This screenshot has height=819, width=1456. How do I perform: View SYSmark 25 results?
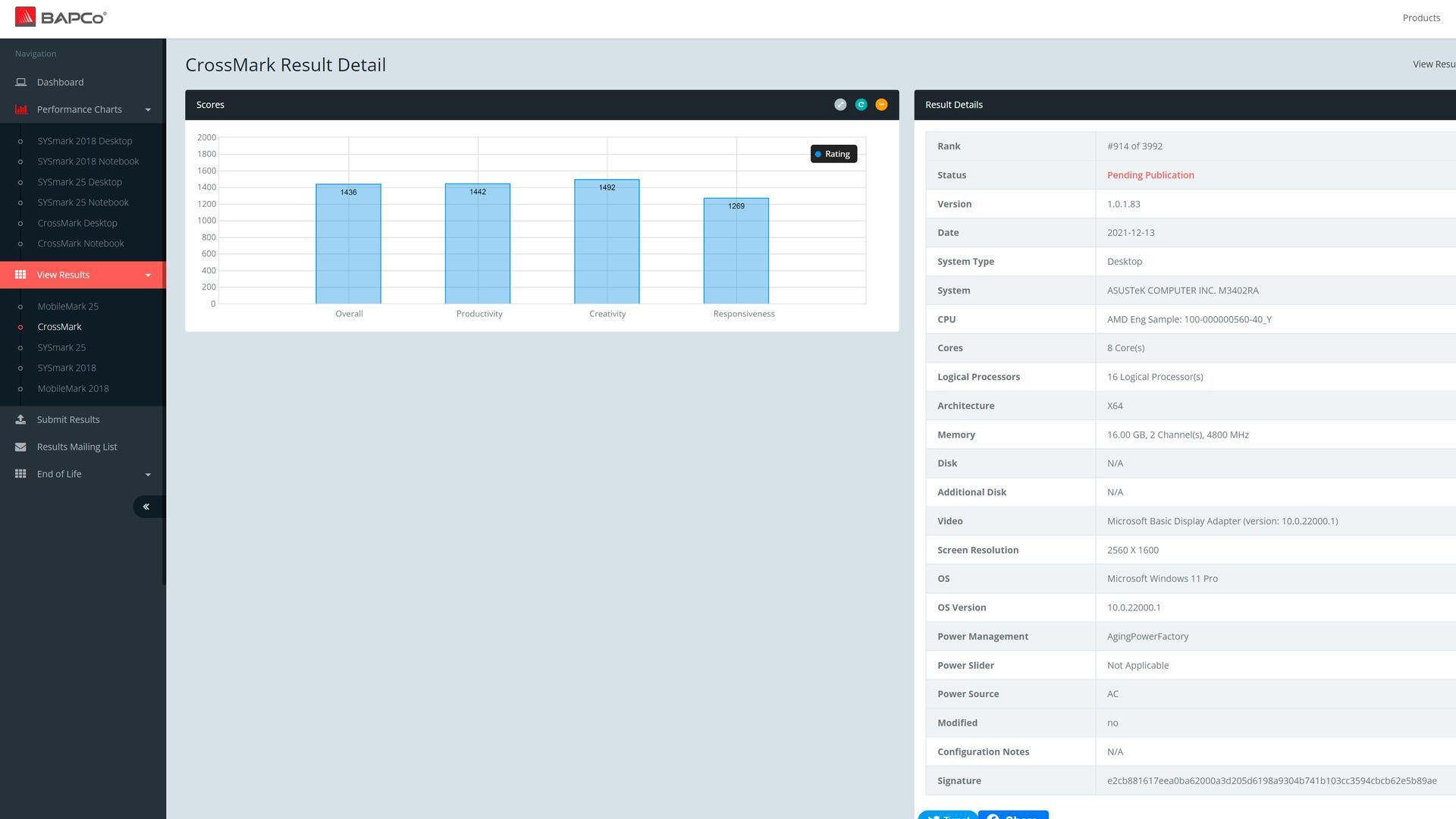[x=61, y=347]
